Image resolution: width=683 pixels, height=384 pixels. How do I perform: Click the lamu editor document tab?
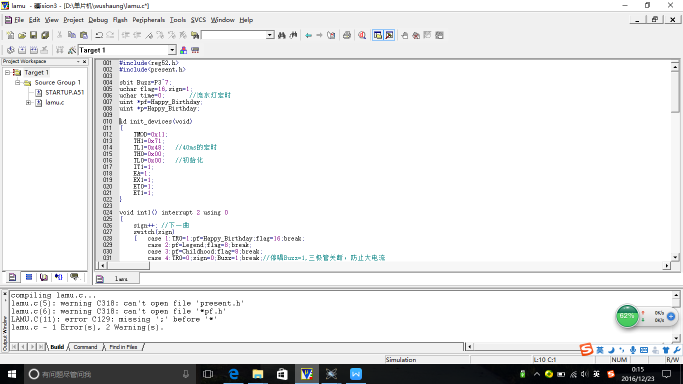(118, 279)
